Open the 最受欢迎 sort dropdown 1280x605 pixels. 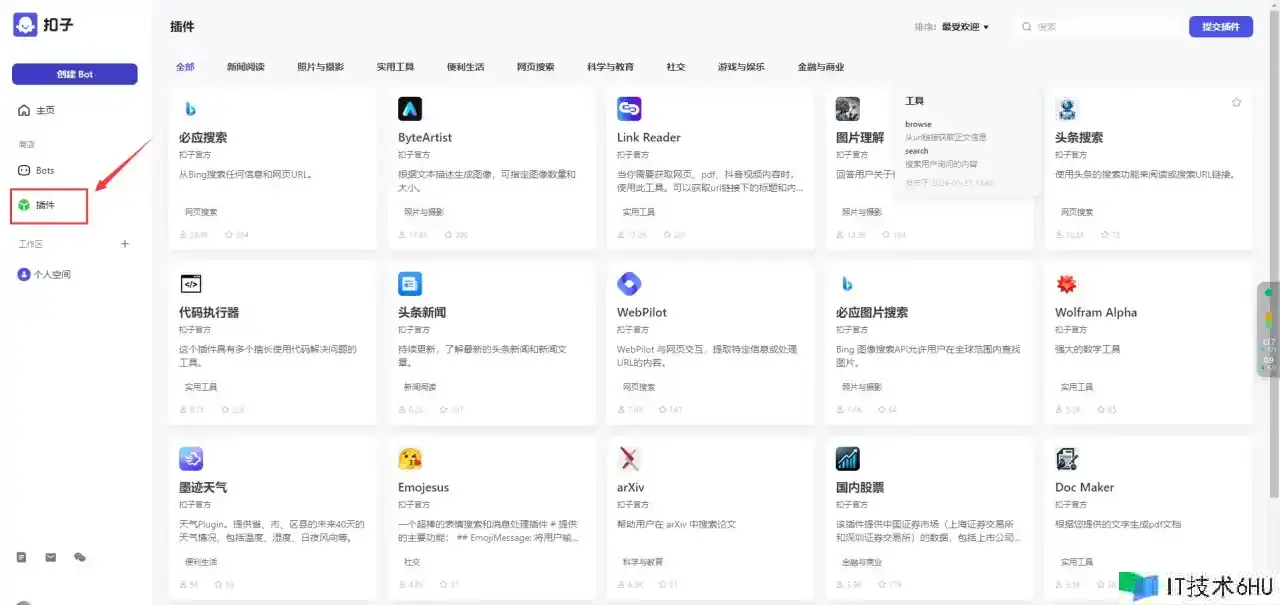click(965, 27)
